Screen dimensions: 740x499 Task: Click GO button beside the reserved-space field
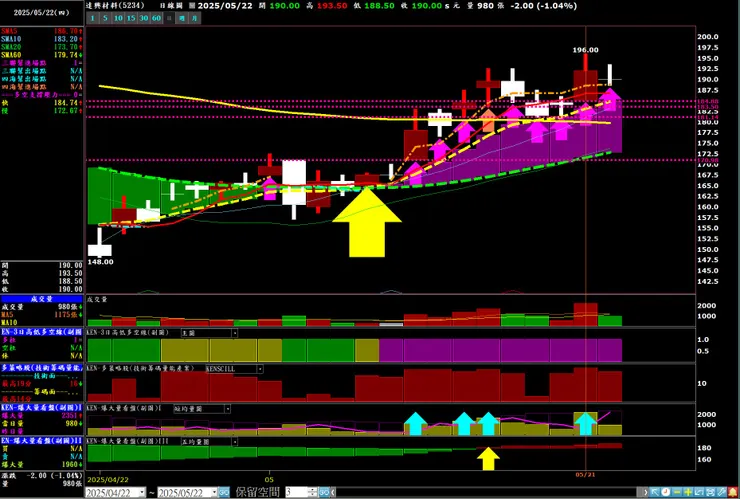(x=324, y=492)
